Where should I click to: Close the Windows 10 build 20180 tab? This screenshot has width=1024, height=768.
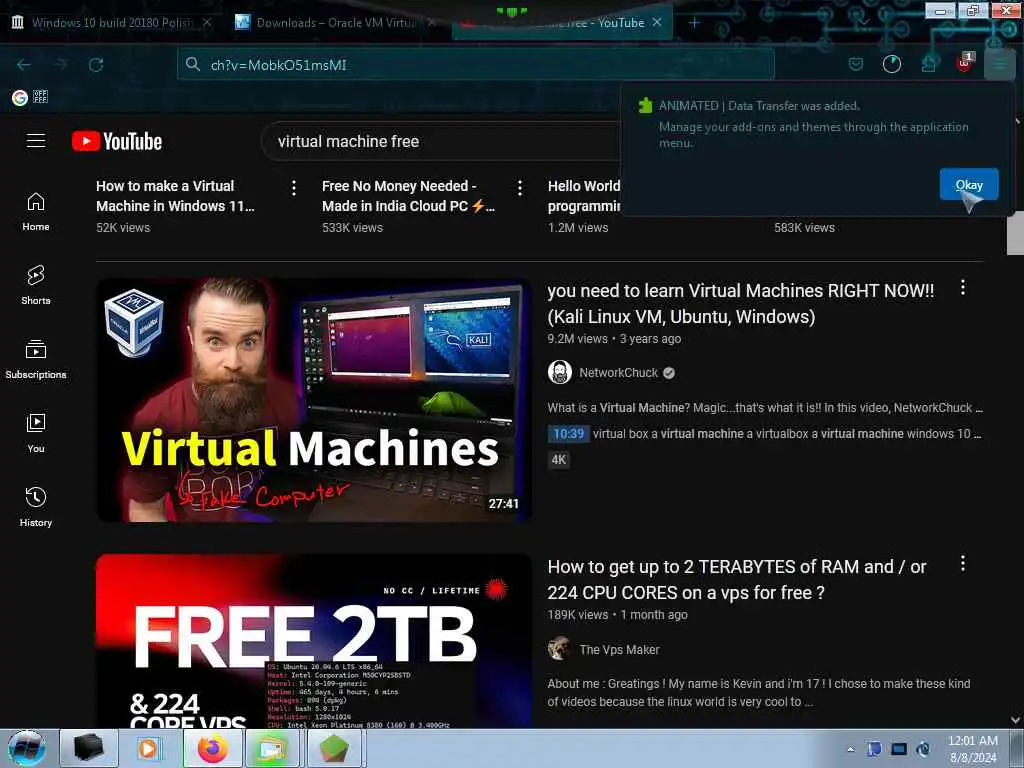pyautogui.click(x=207, y=22)
